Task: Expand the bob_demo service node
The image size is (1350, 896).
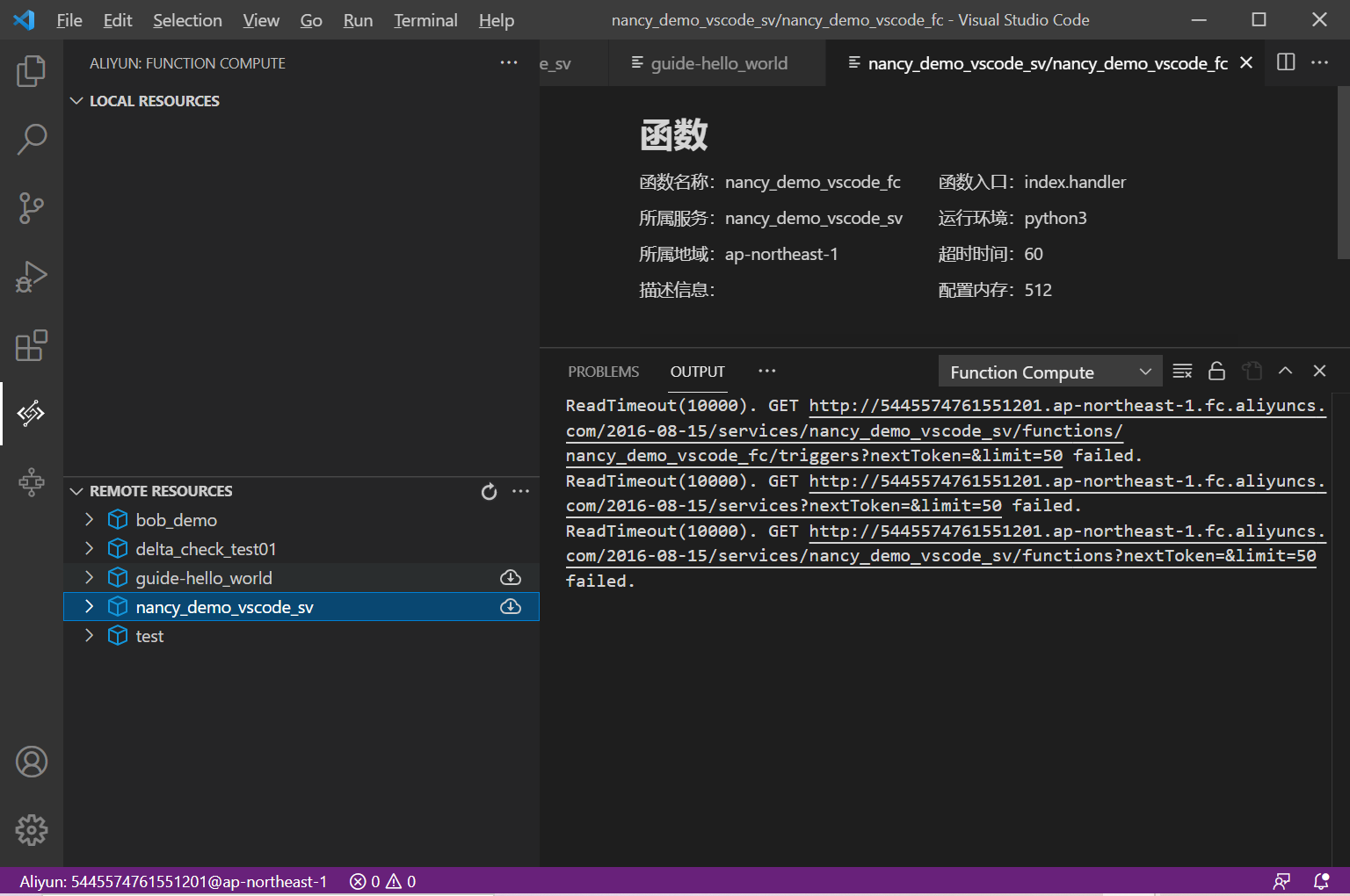Action: point(89,520)
